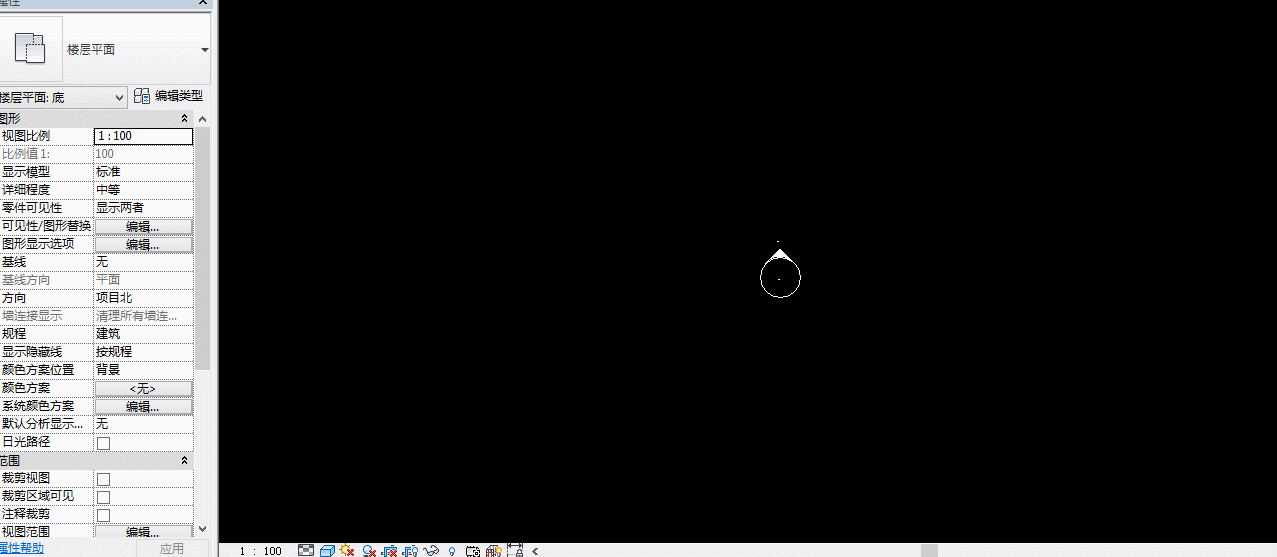Viewport: 1277px width, 557px height.
Task: Toggle the analytical model display icon
Action: tap(493, 551)
